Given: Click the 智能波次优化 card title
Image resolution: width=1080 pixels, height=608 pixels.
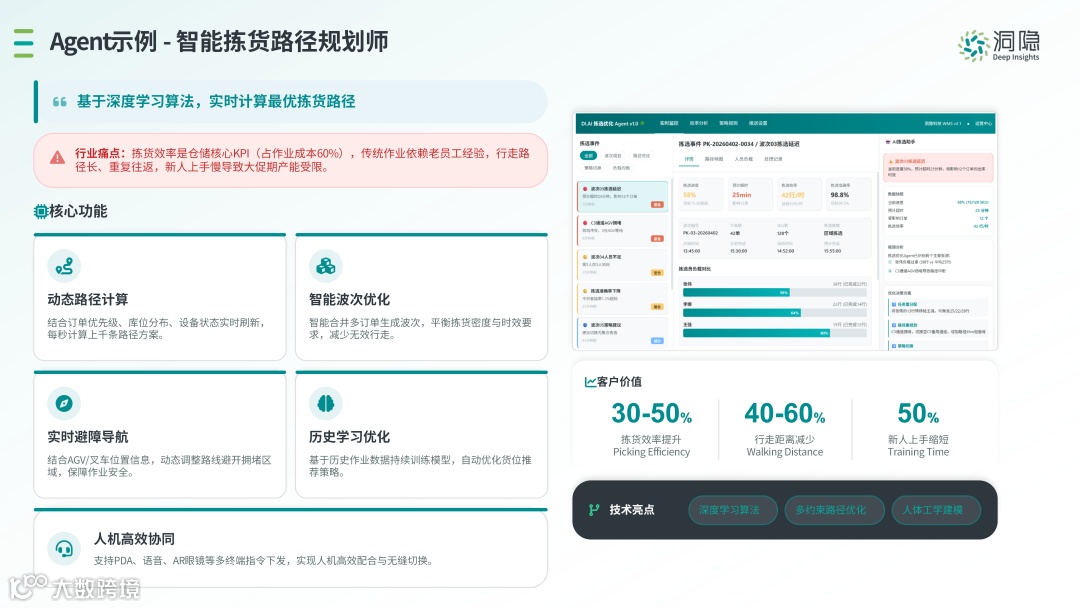Looking at the screenshot, I should pos(349,300).
